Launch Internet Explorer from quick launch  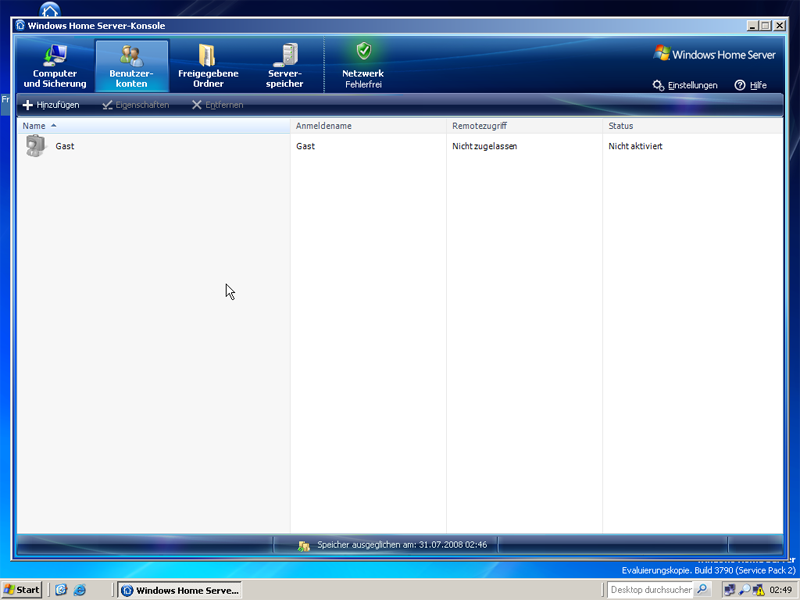point(80,590)
